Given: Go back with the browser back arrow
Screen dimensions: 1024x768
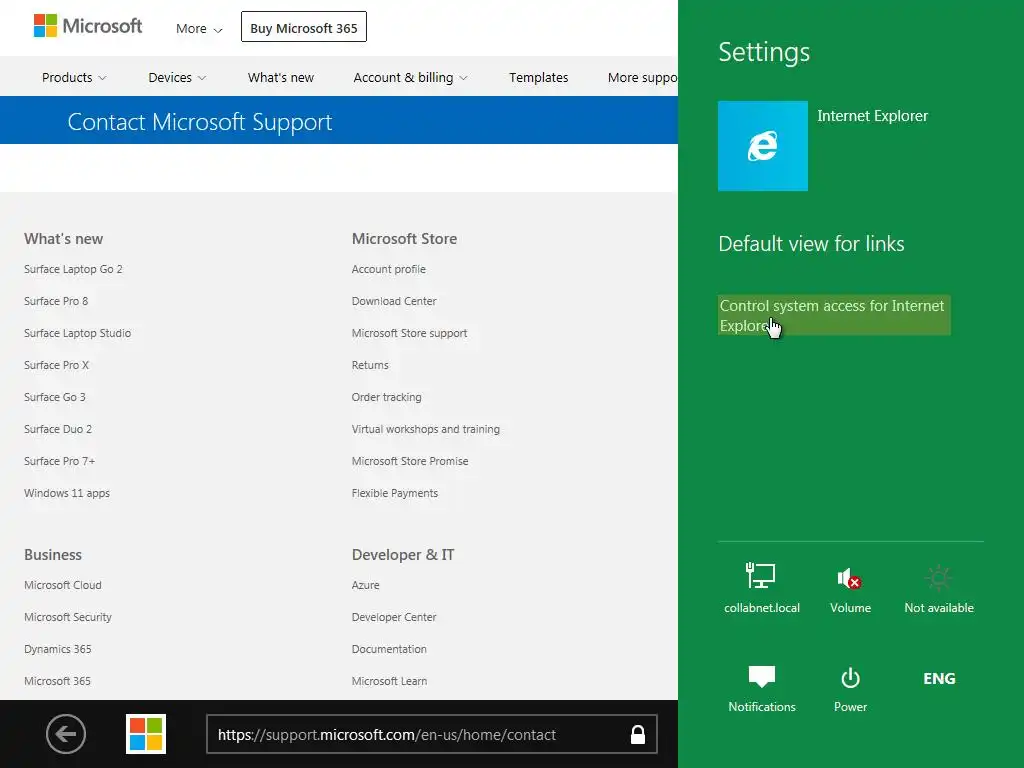Looking at the screenshot, I should [66, 734].
